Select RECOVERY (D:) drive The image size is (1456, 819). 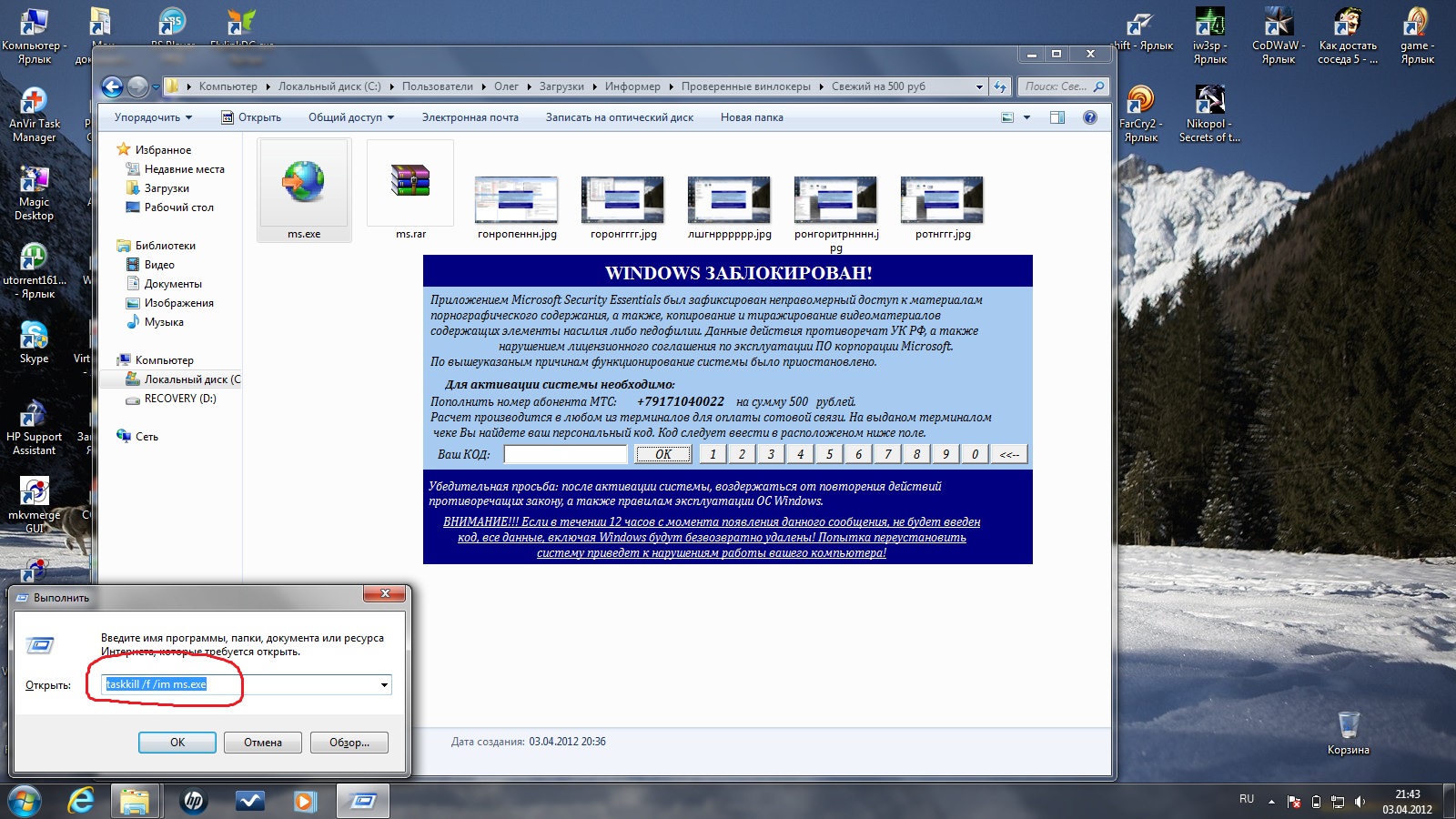coord(180,399)
